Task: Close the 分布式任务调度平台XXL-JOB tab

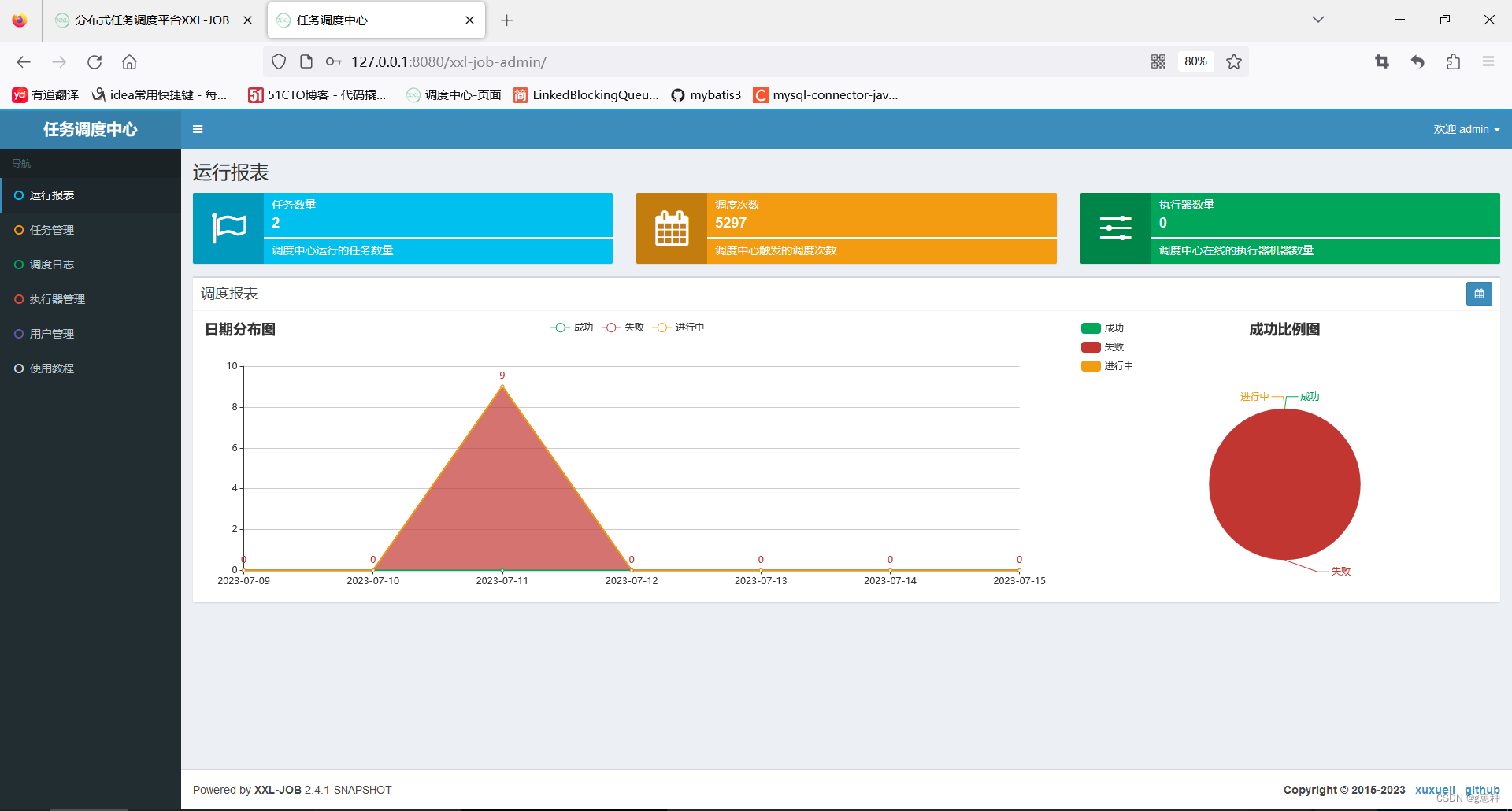Action: point(248,20)
